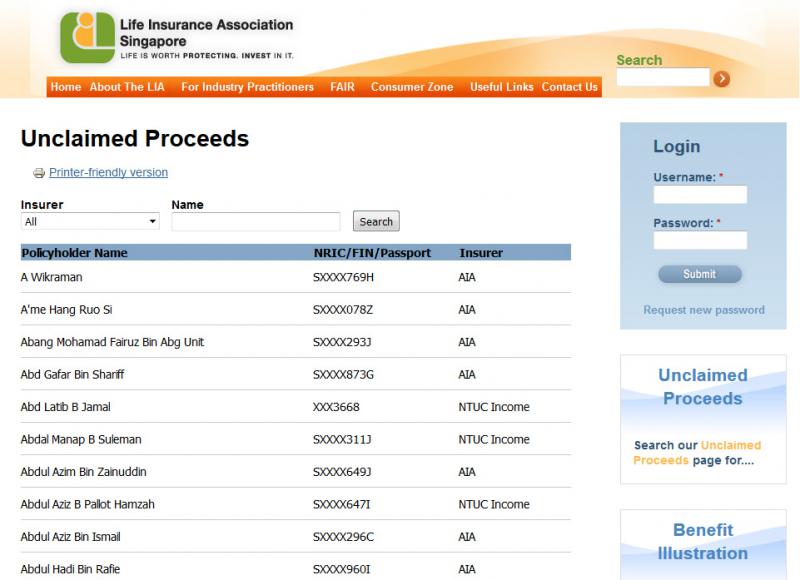
Task: Click the name Abdul Aziz Bin Ismail
Action: pyautogui.click(x=70, y=537)
